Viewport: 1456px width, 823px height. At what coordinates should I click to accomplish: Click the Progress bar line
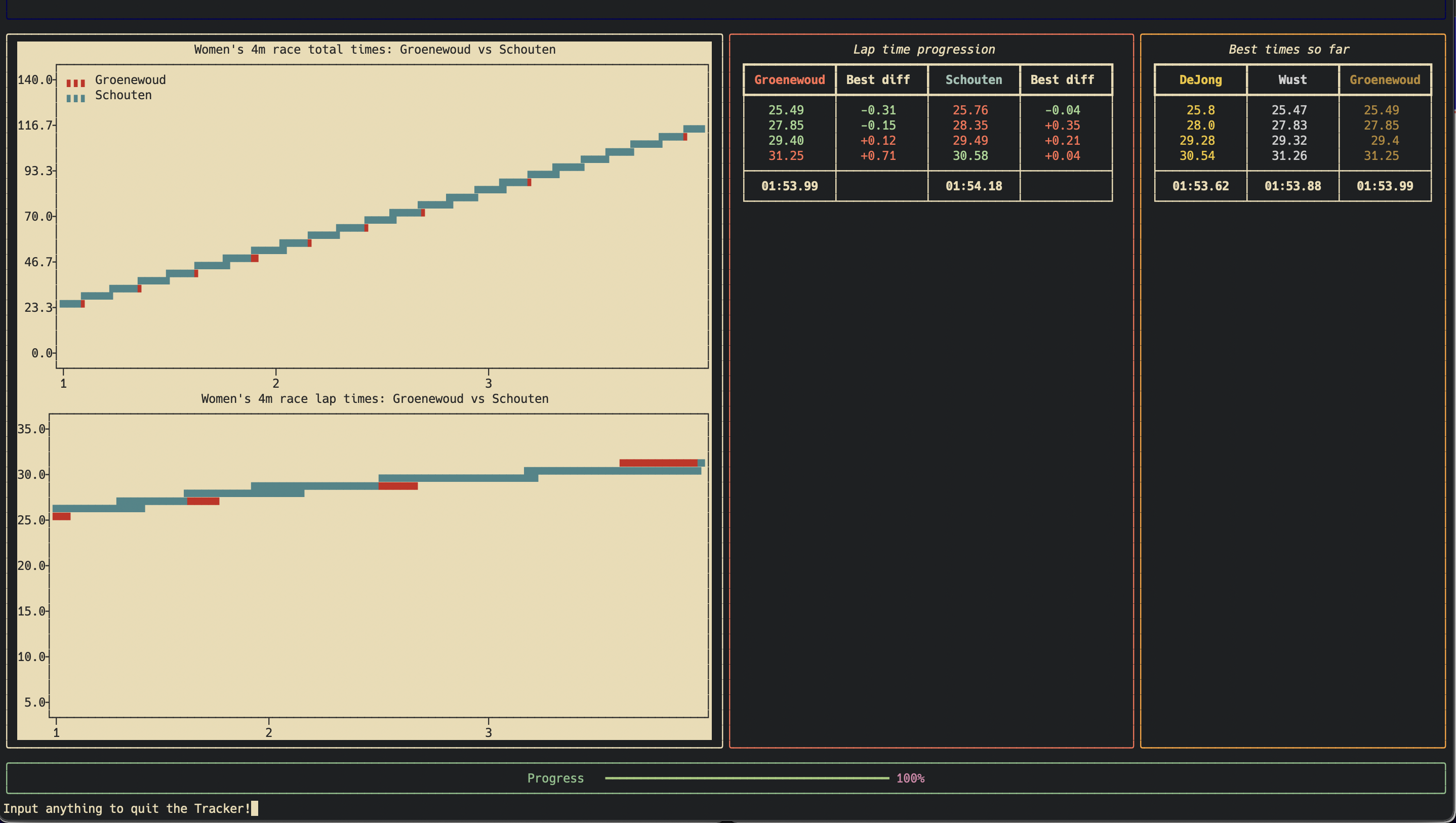(747, 778)
